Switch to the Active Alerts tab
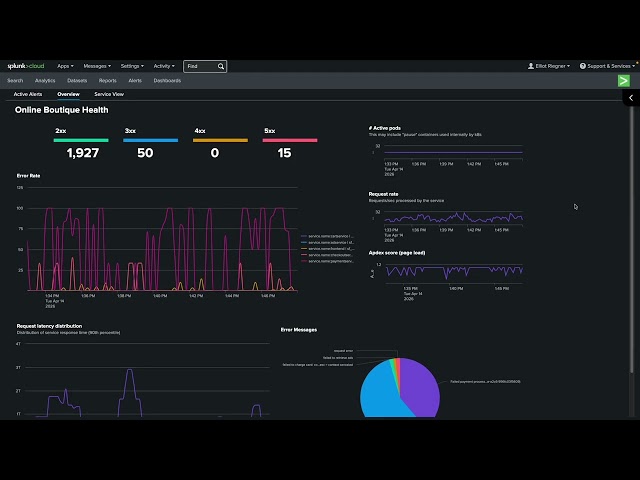 (28, 94)
